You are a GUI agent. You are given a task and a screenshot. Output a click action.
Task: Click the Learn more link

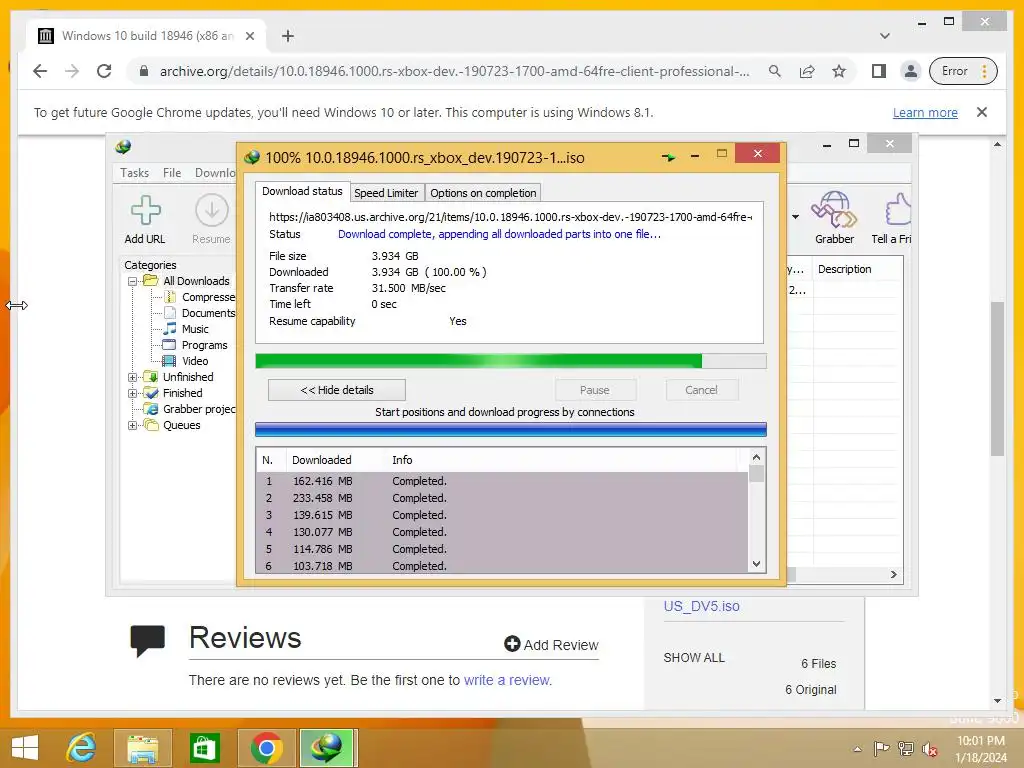click(x=925, y=112)
